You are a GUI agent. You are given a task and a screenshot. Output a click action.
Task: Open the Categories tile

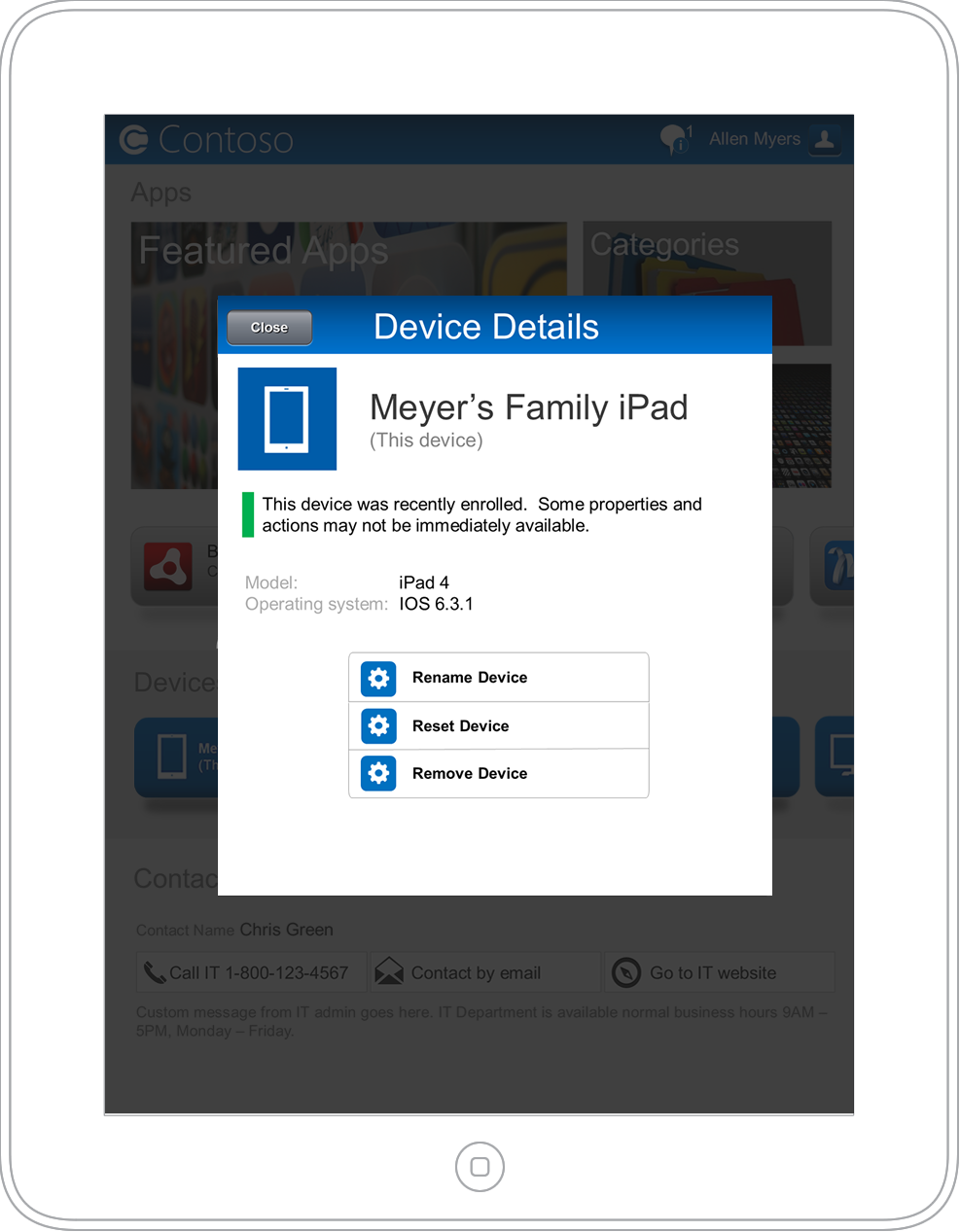[x=707, y=283]
